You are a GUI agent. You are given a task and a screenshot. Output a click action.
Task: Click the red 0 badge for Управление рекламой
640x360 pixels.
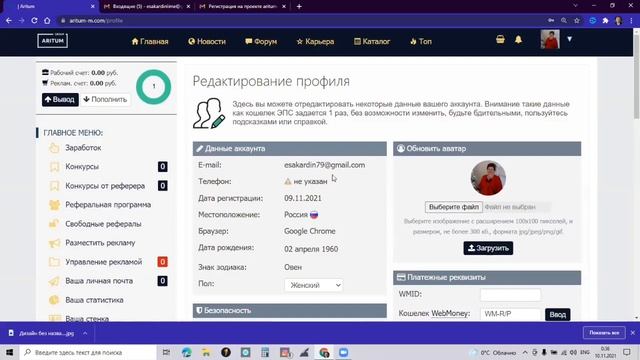click(162, 262)
